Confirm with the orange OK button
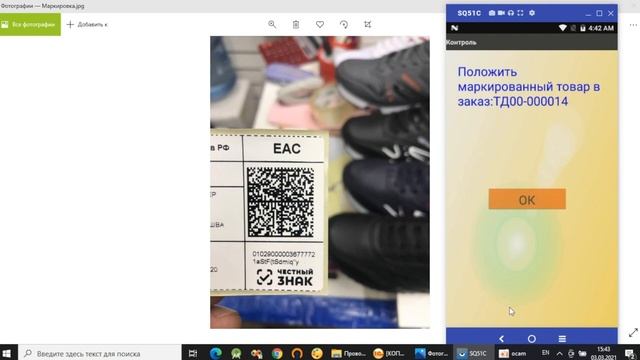This screenshot has width=640, height=360. tap(527, 199)
